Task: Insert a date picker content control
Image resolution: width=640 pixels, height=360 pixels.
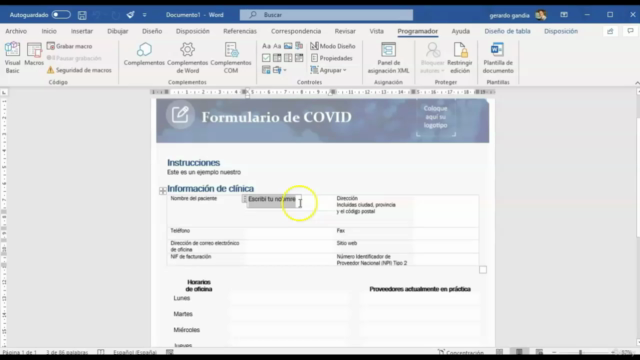Action: coord(299,58)
